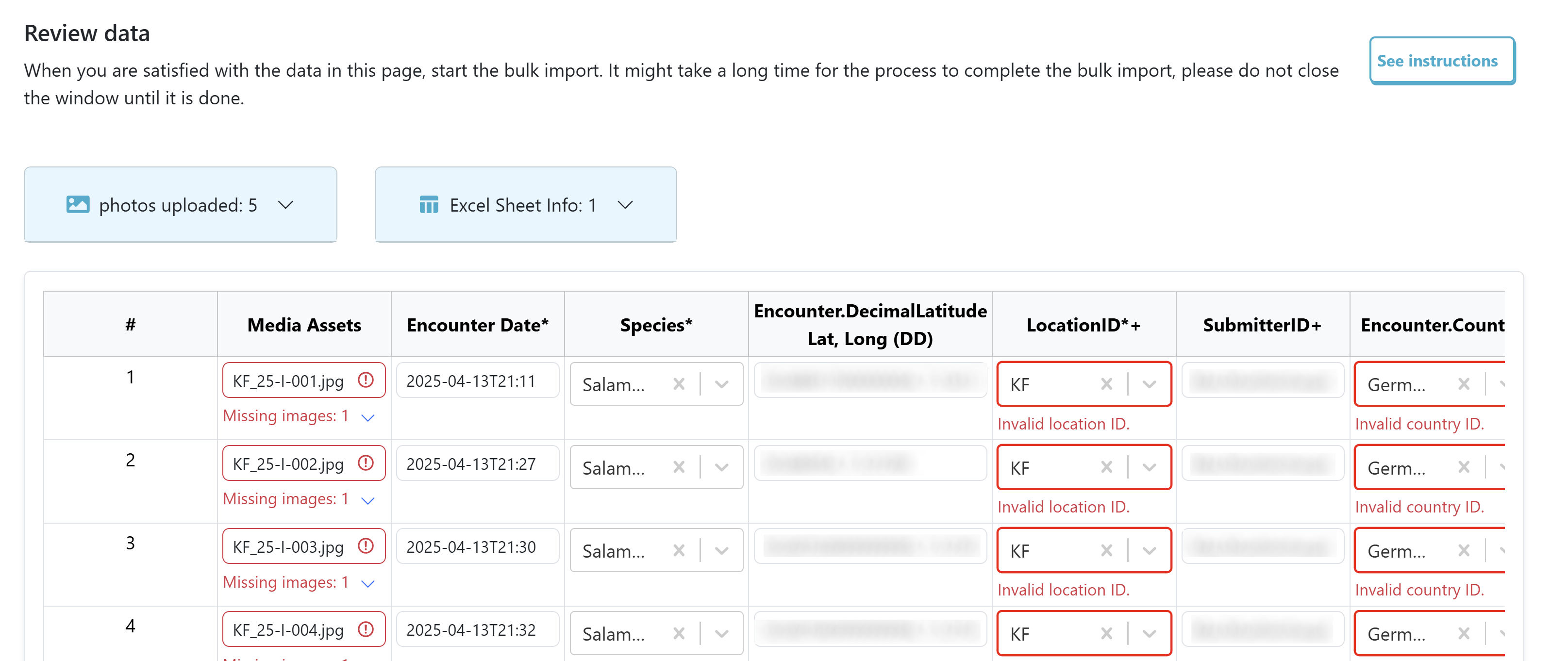Open the LocationID dropdown in row 2
This screenshot has width=1568, height=661.
1149,467
